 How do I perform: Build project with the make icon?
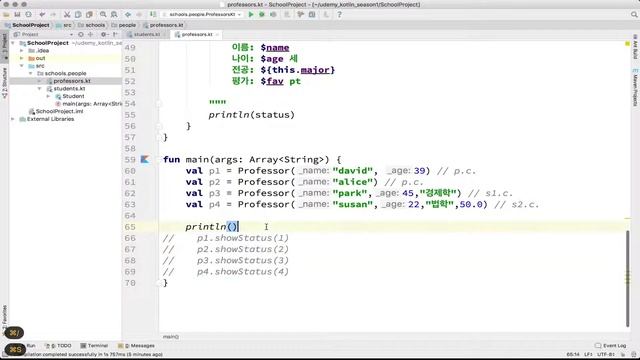(153, 14)
